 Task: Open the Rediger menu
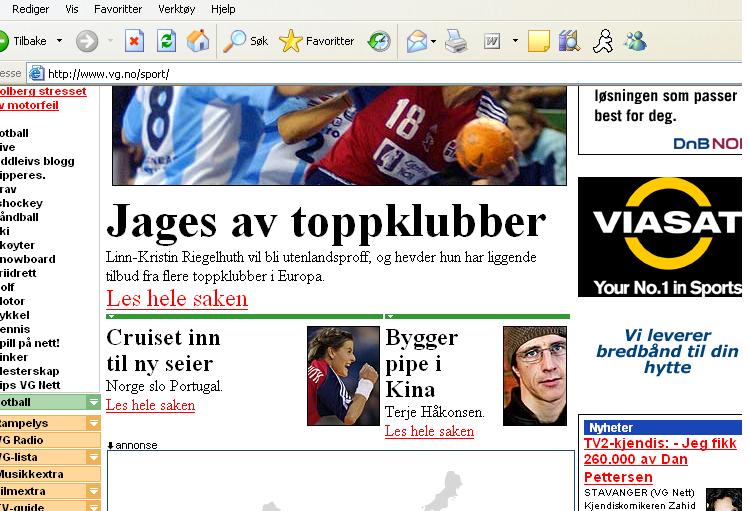click(x=31, y=9)
